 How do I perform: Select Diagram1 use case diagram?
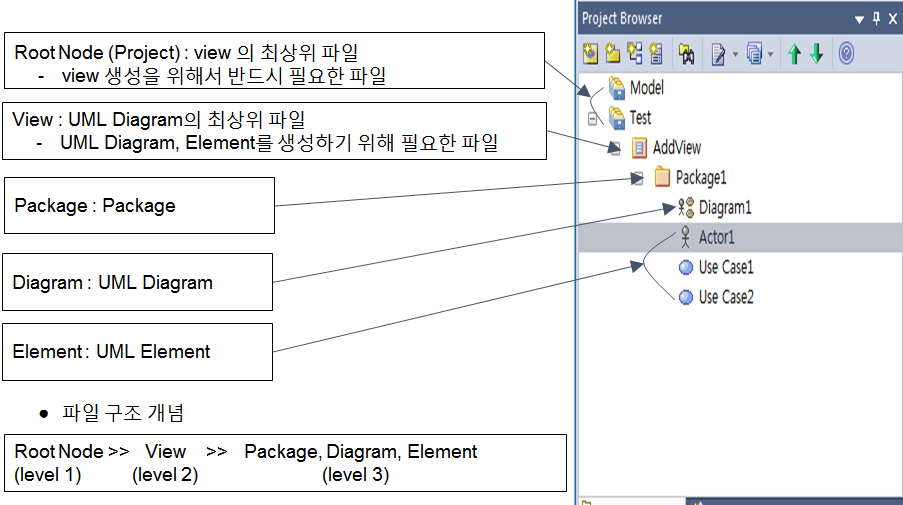coord(725,207)
